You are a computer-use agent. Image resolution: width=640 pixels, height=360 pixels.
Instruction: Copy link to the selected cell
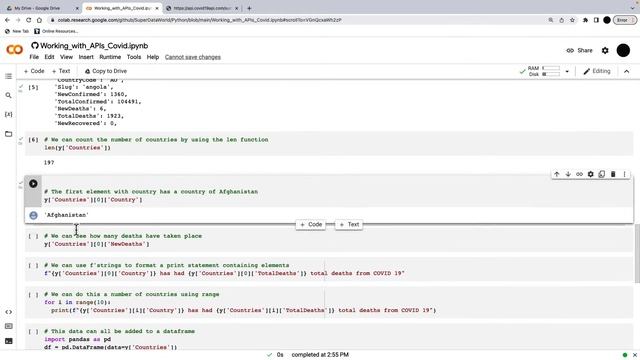[x=579, y=174]
